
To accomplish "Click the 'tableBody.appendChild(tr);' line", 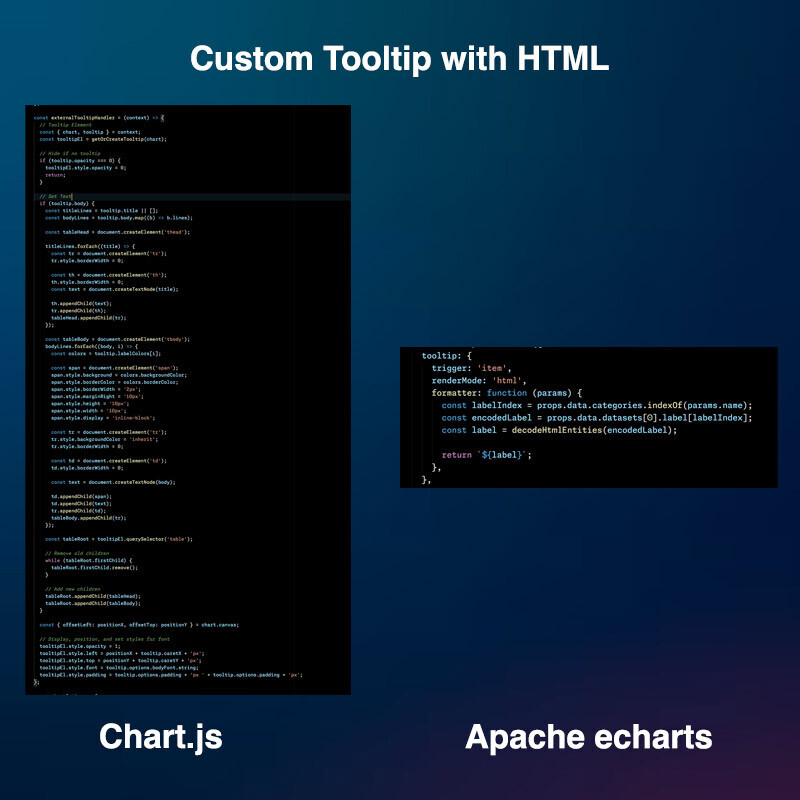I will pos(88,518).
